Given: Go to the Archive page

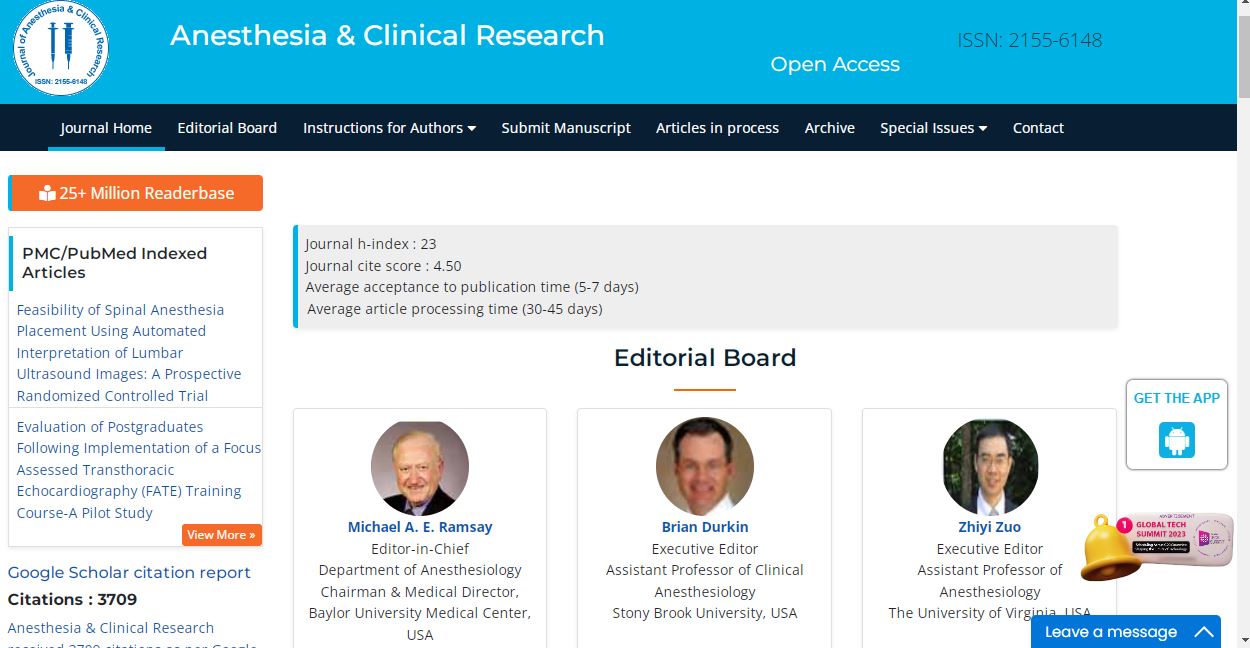Looking at the screenshot, I should pos(829,128).
